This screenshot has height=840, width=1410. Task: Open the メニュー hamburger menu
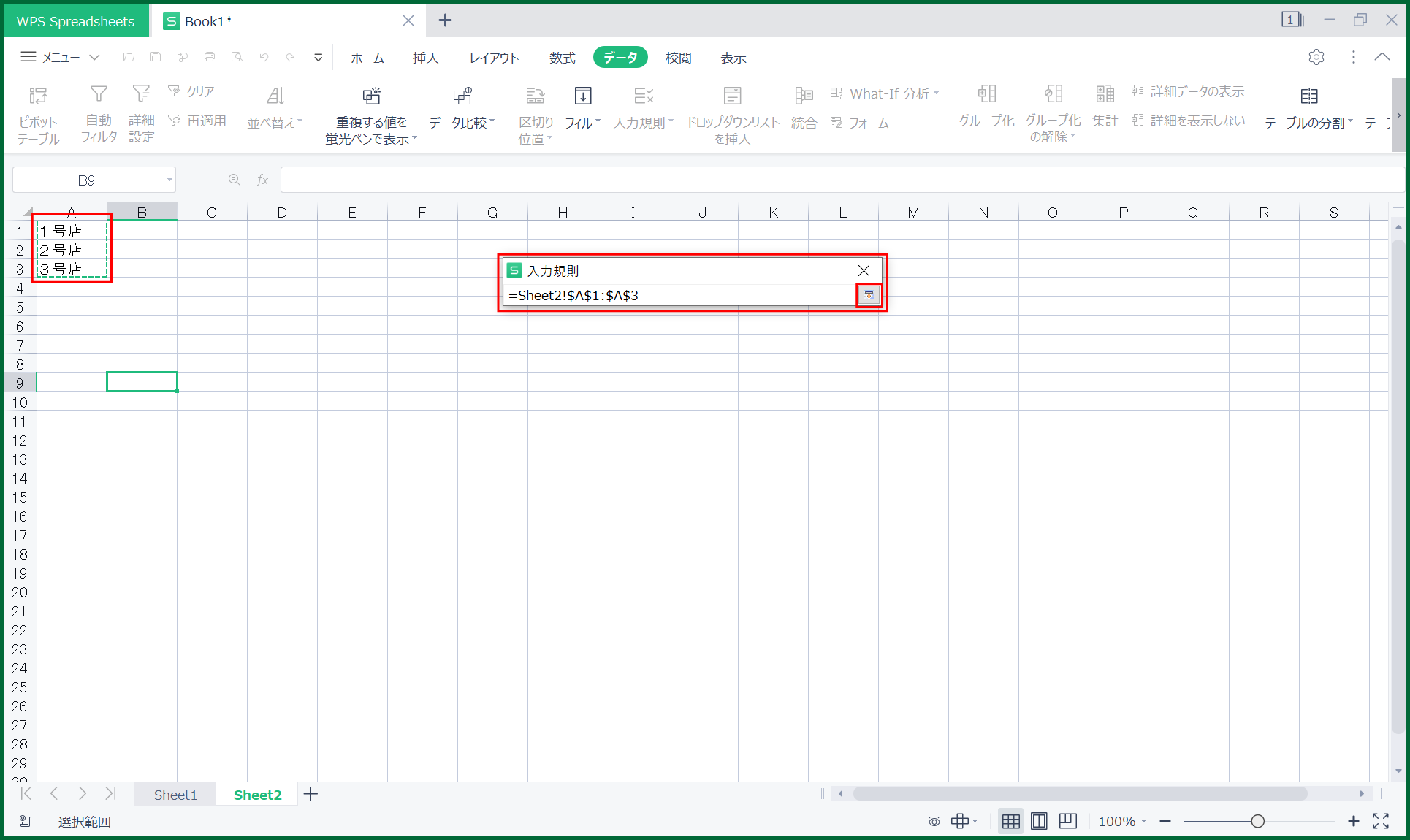pyautogui.click(x=60, y=57)
